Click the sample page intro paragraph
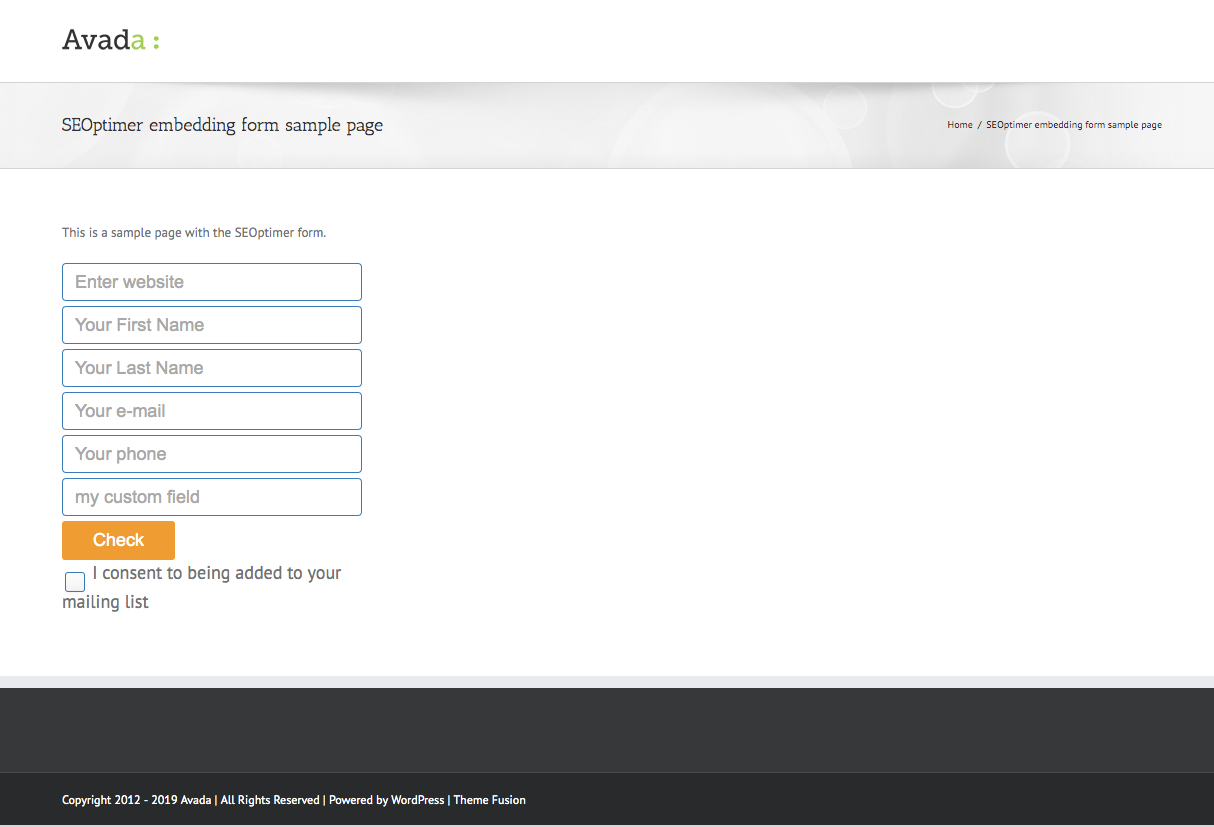This screenshot has height=827, width=1214. click(x=194, y=233)
